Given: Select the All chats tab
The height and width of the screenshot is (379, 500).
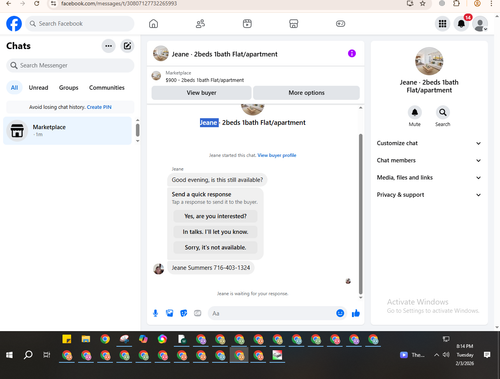Looking at the screenshot, I should pos(14,88).
